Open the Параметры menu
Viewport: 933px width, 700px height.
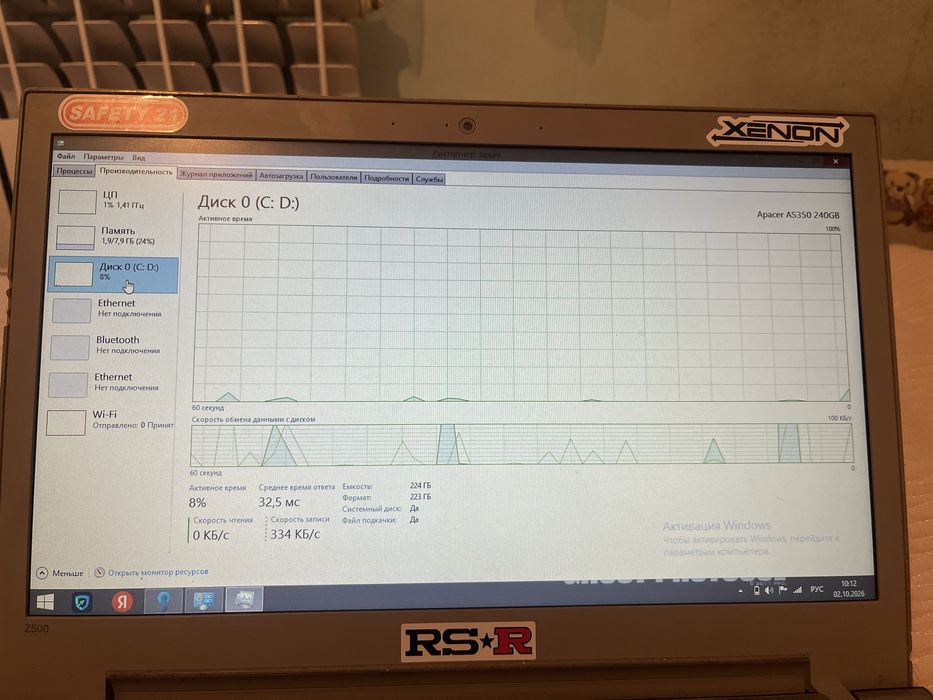104,157
